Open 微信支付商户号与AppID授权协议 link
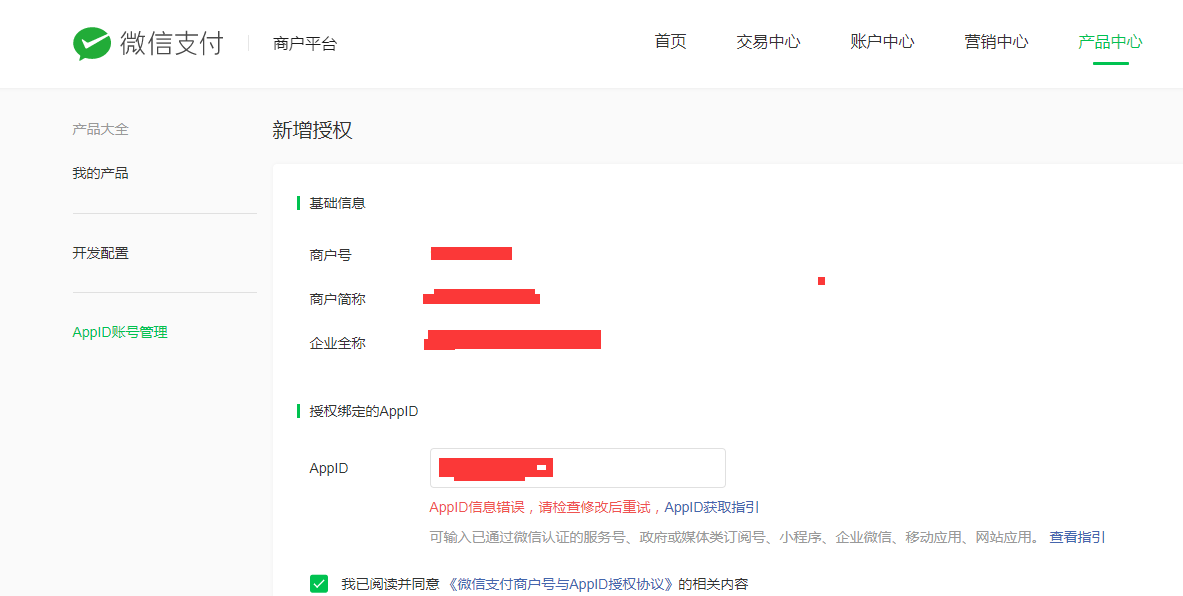Viewport: 1183px width, 596px height. [559, 584]
